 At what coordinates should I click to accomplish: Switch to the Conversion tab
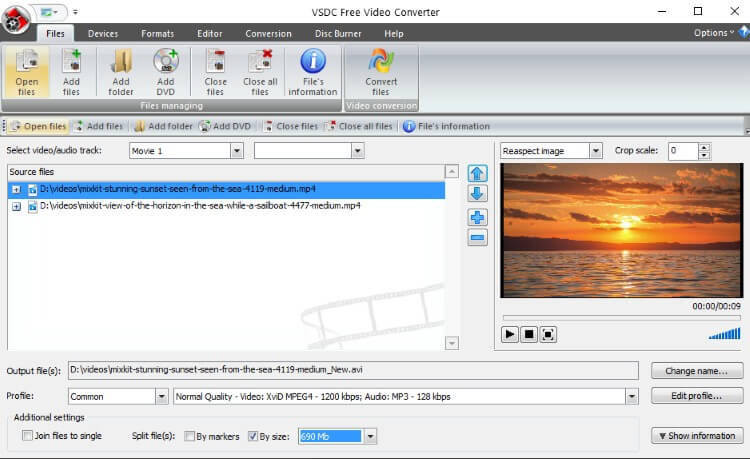click(268, 33)
